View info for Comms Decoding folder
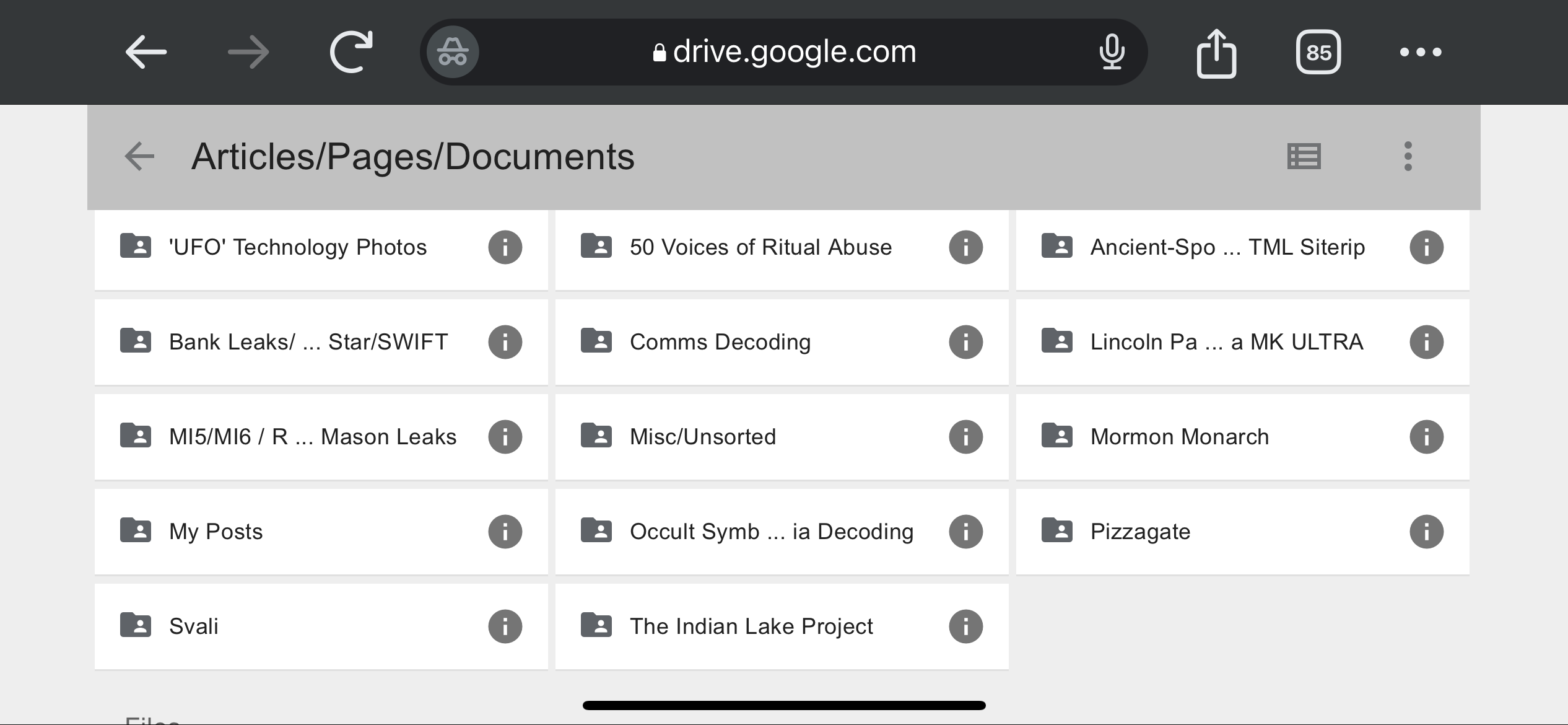The image size is (1568, 725). point(965,342)
